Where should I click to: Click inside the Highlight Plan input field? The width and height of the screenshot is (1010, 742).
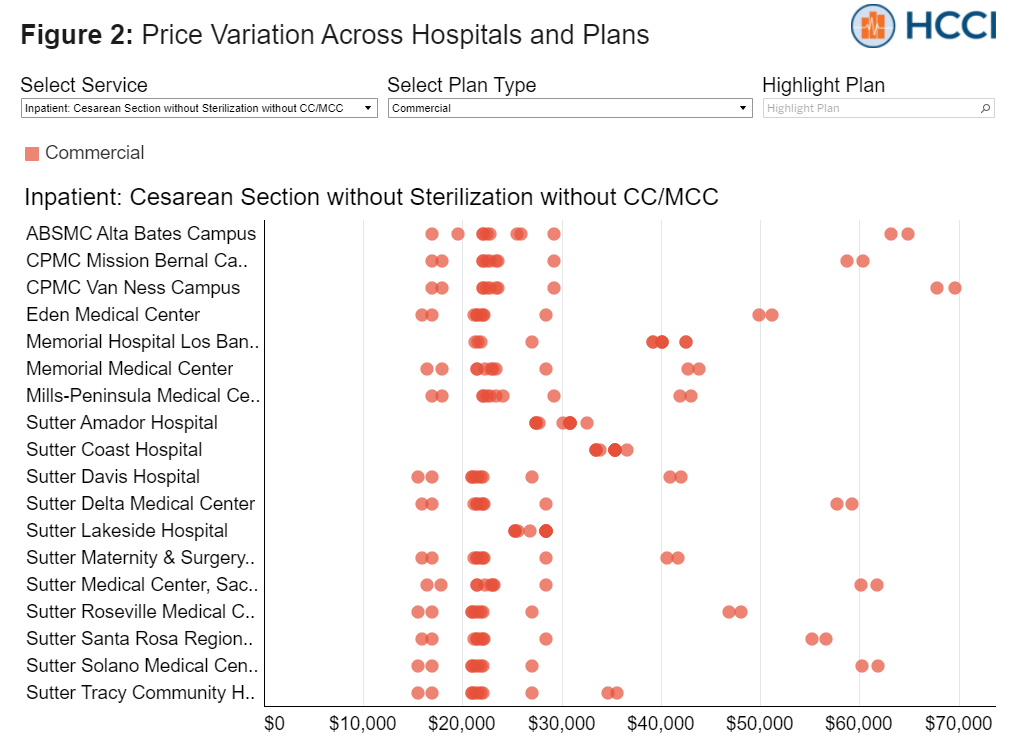[x=860, y=108]
